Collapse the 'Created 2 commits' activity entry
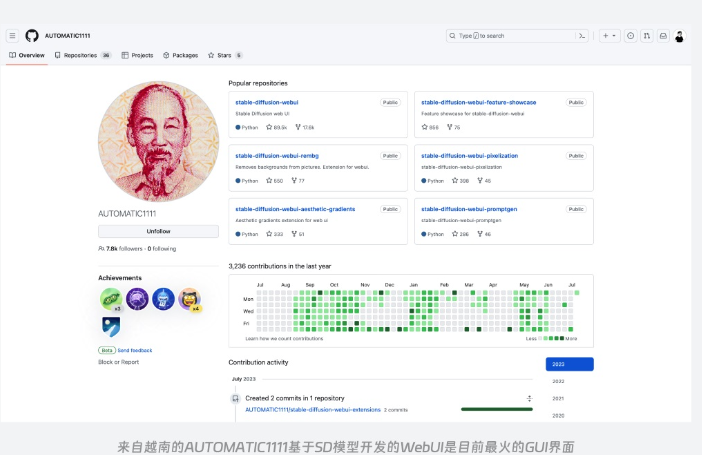This screenshot has height=455, width=702. pos(530,398)
